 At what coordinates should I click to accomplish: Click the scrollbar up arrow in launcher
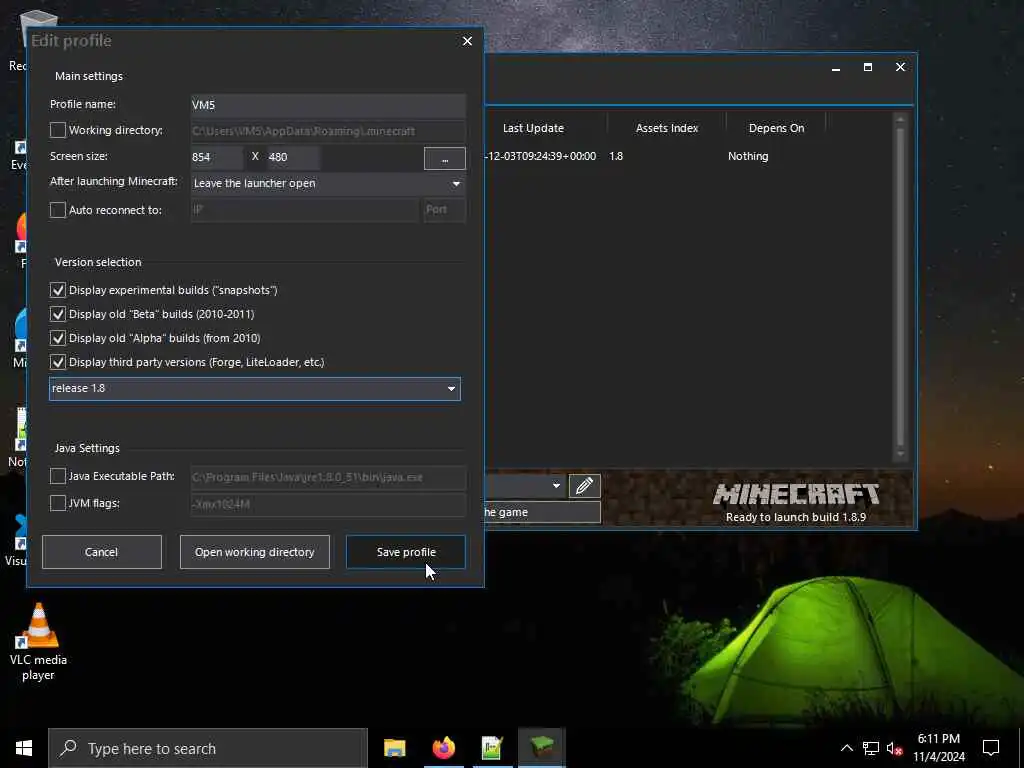[901, 119]
